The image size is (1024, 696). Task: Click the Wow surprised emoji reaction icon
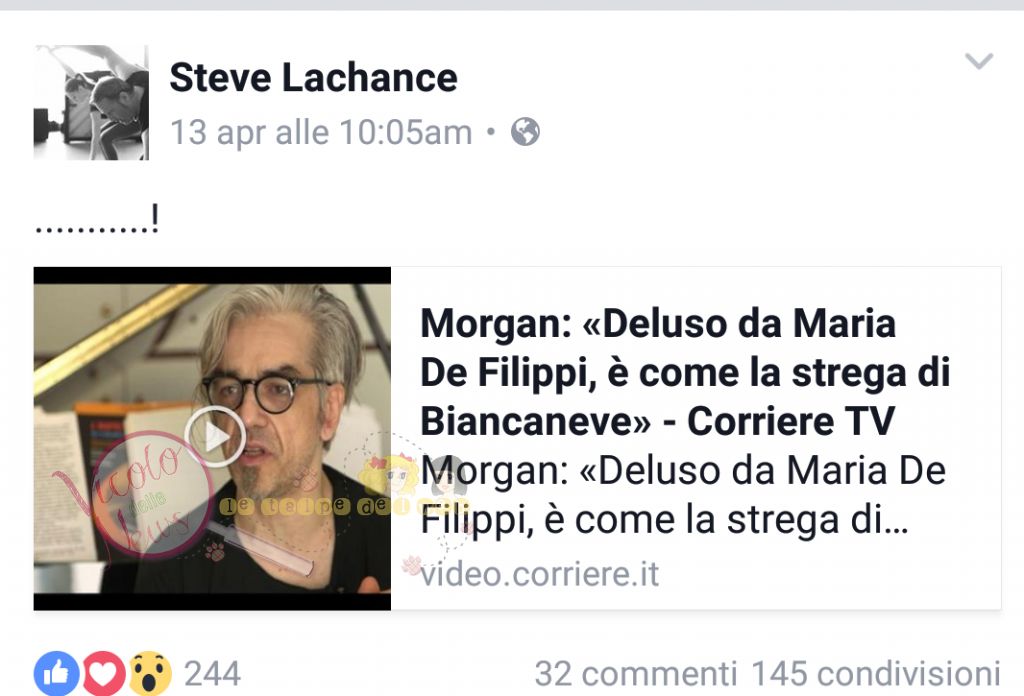[x=150, y=673]
